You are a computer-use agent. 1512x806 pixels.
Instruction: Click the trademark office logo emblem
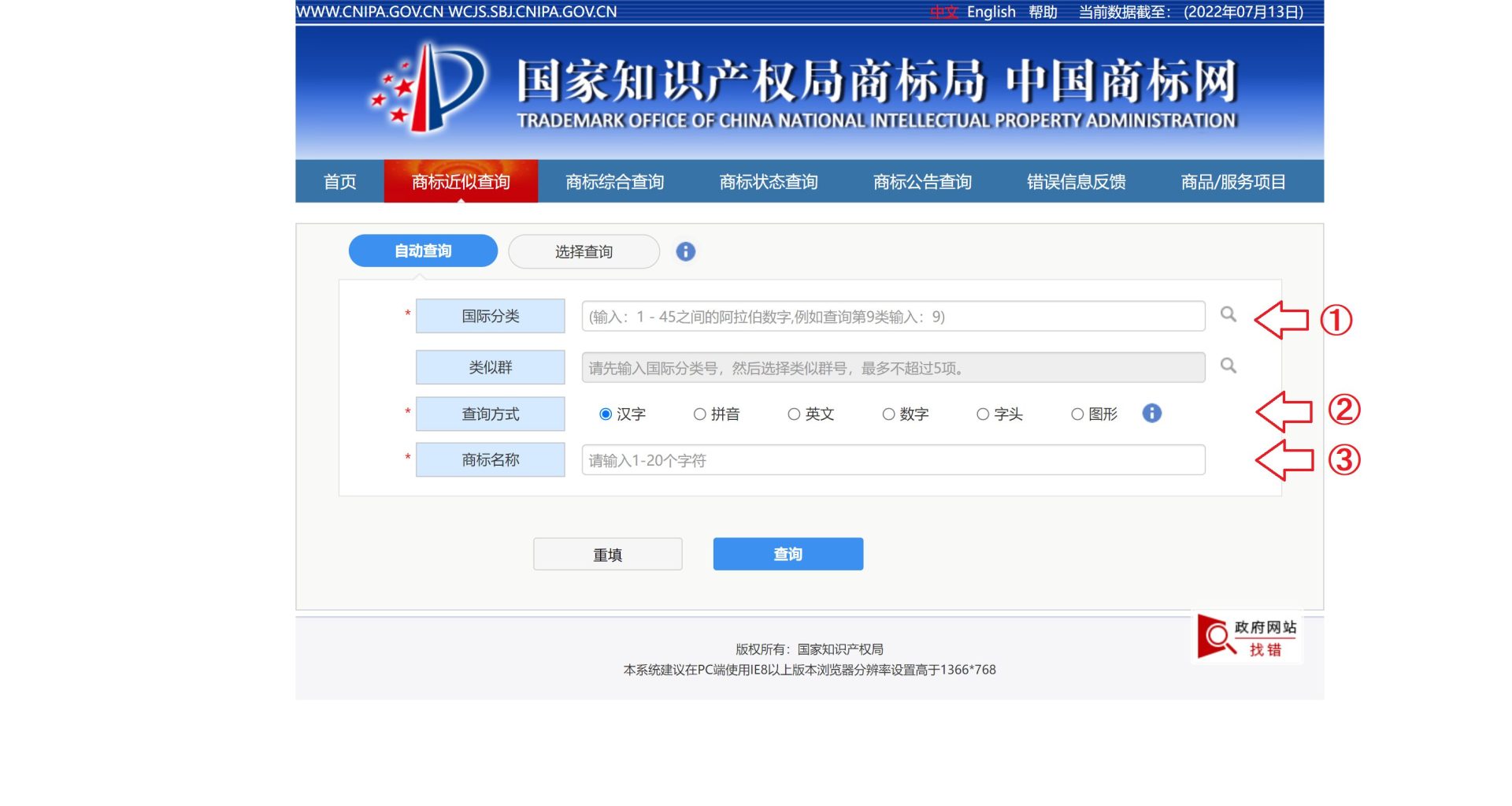pos(429,88)
